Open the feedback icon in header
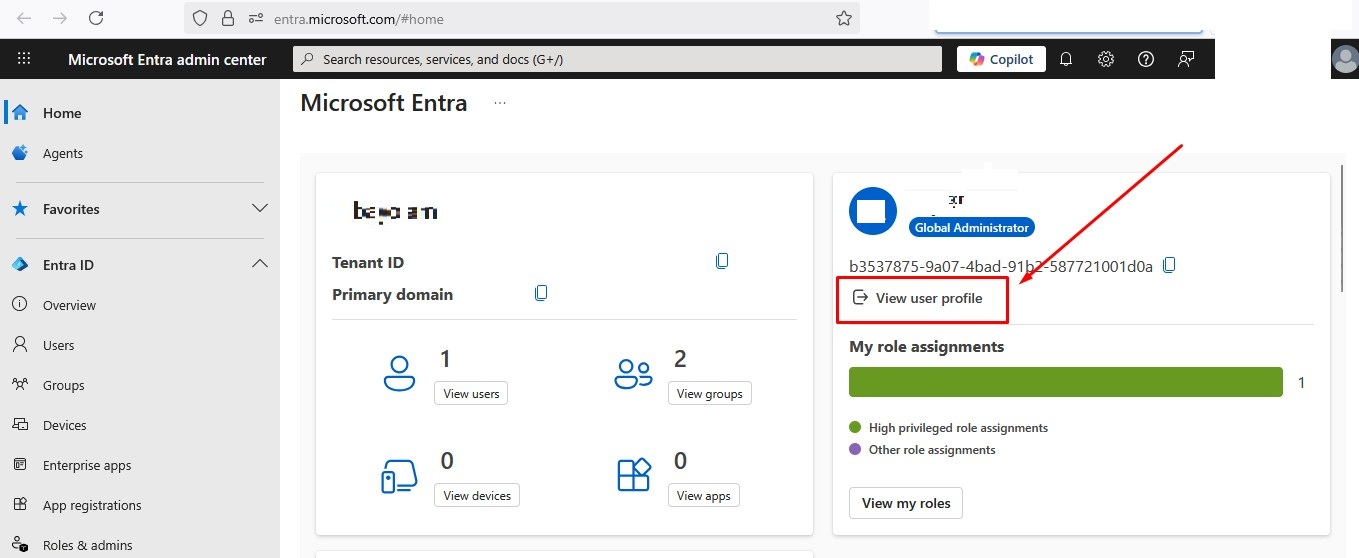The image size is (1359, 558). (1186, 59)
